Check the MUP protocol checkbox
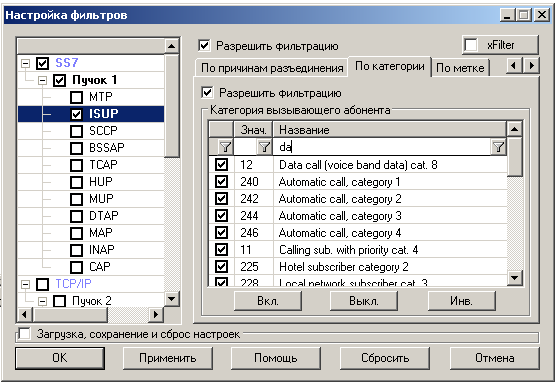 (76, 199)
